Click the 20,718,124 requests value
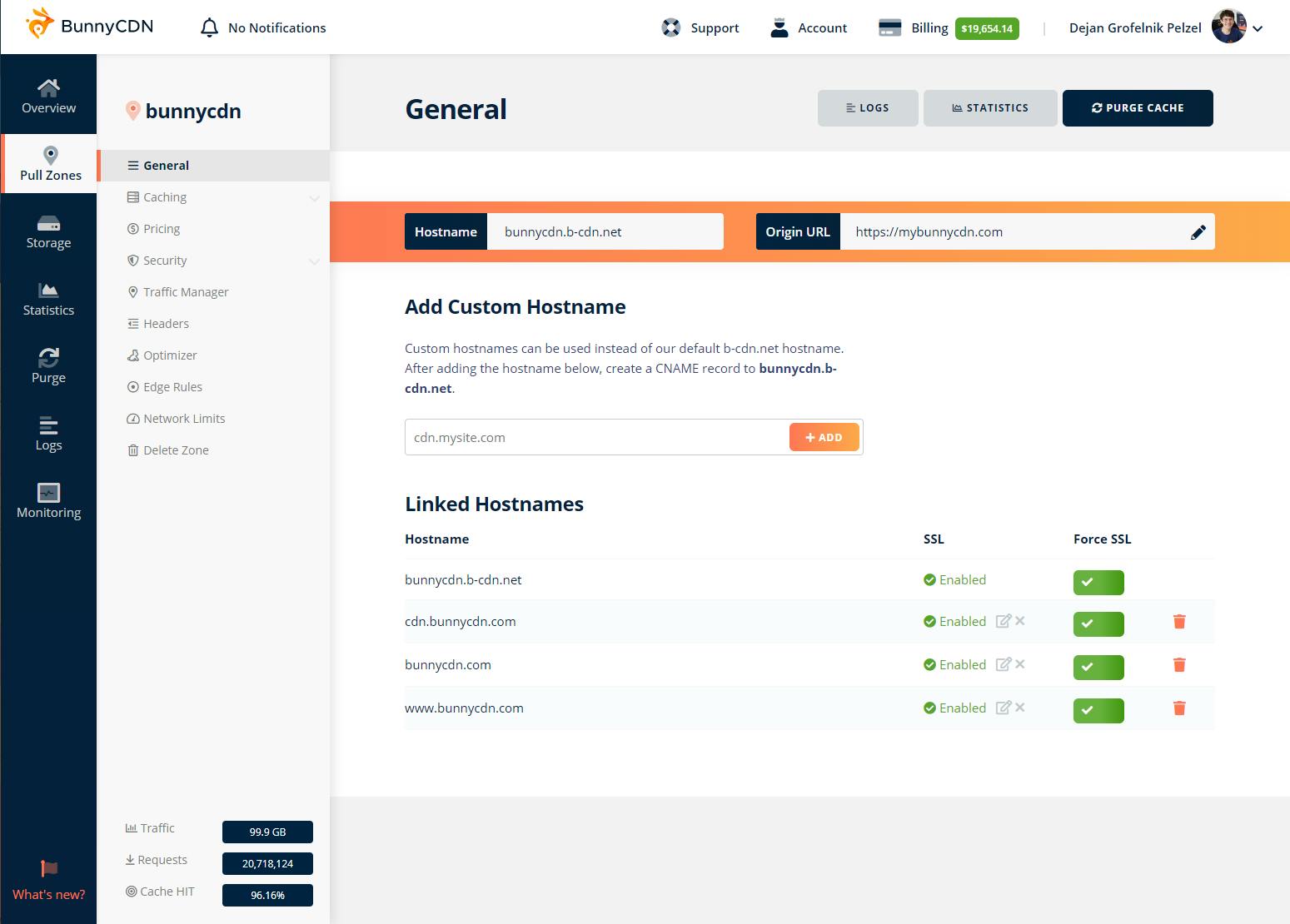The image size is (1290, 924). click(267, 863)
